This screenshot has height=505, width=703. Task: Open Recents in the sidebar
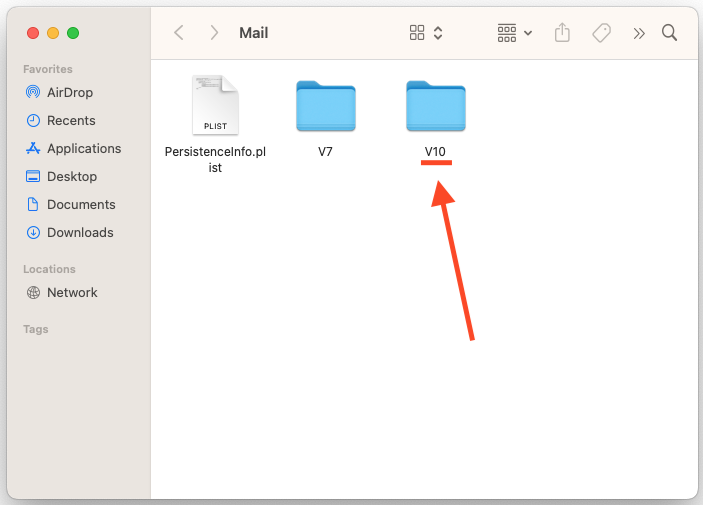coord(71,120)
